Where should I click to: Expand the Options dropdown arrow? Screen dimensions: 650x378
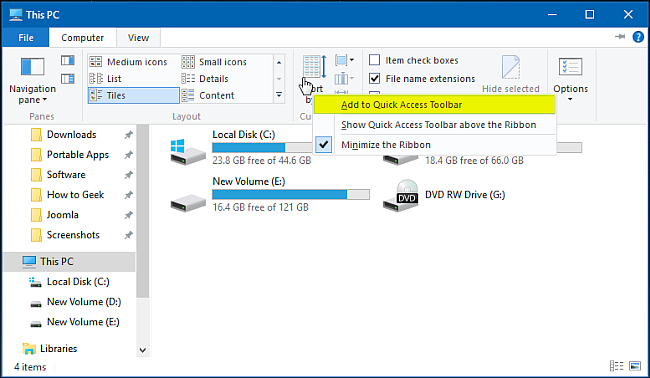tap(570, 99)
